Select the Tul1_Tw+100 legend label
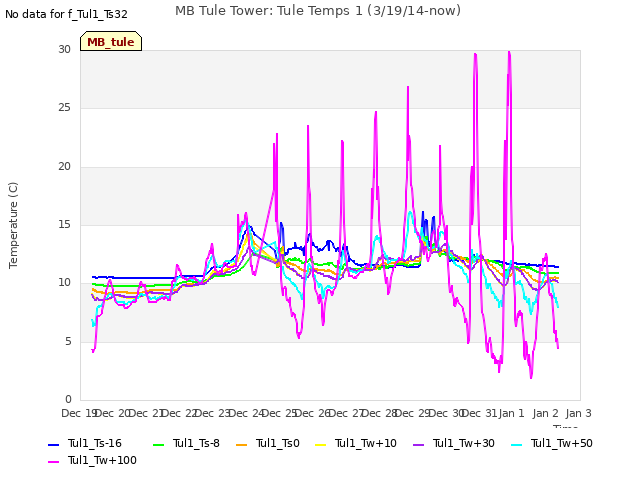The image size is (640, 480). point(102,460)
